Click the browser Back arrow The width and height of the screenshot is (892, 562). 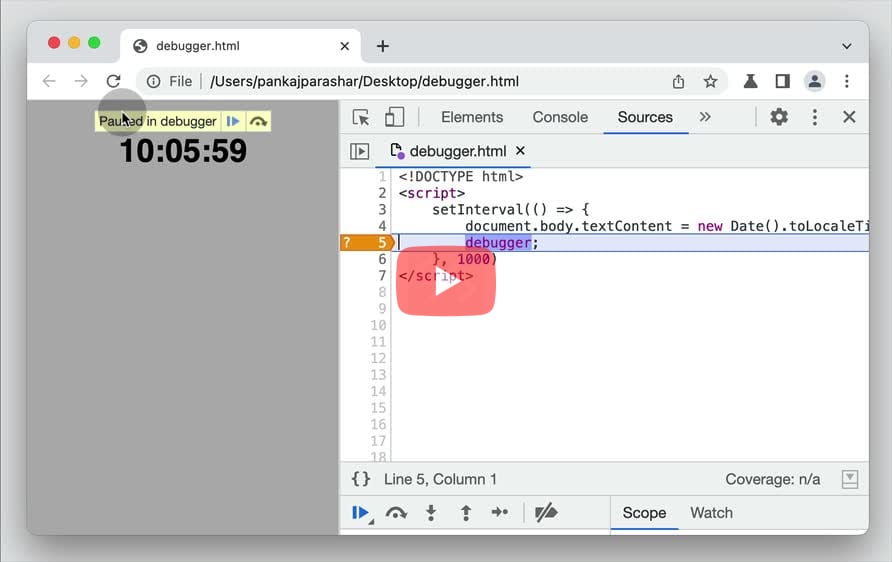[49, 81]
